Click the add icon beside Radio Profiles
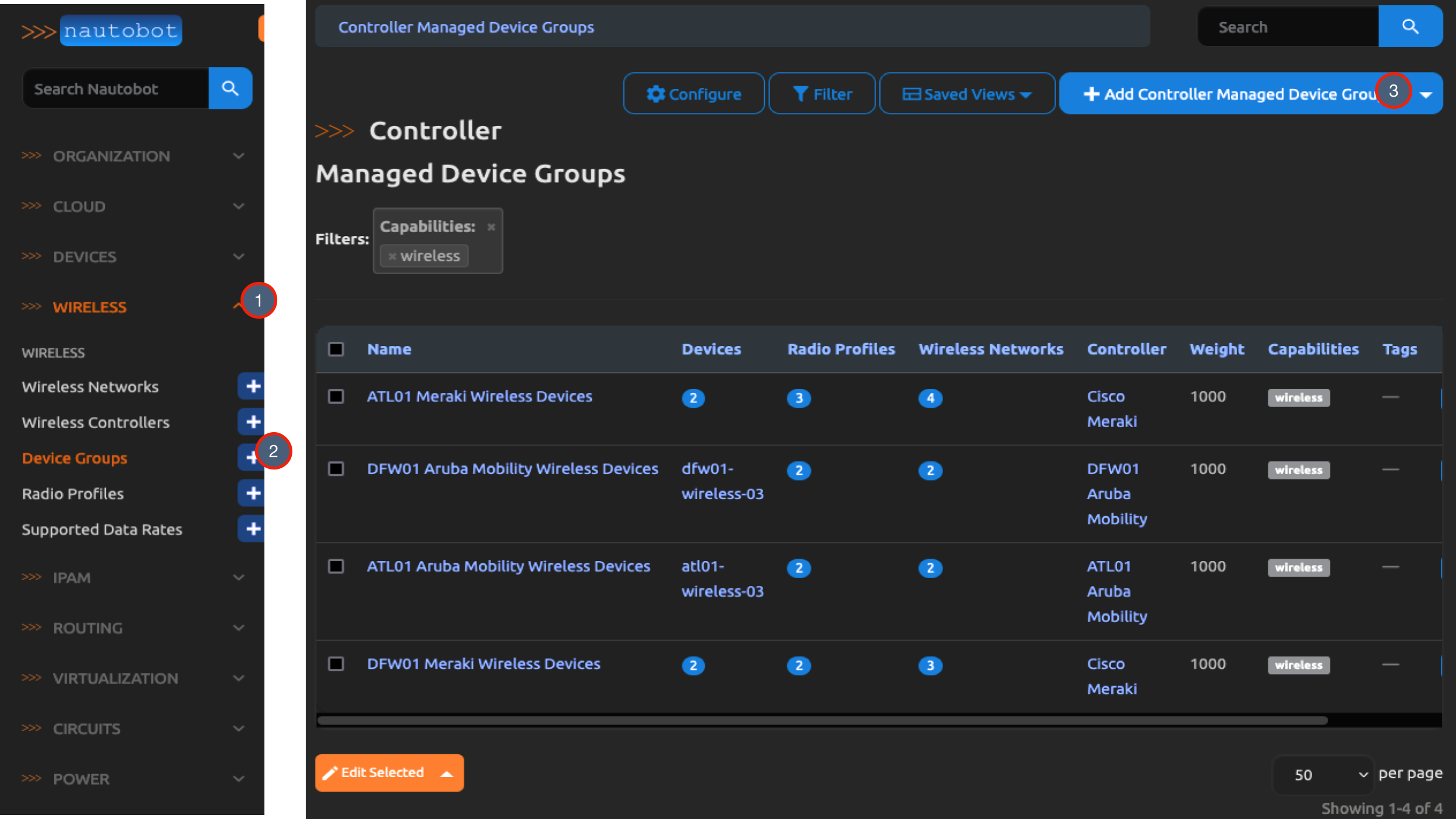Screen dimensions: 1456x819 [252, 493]
